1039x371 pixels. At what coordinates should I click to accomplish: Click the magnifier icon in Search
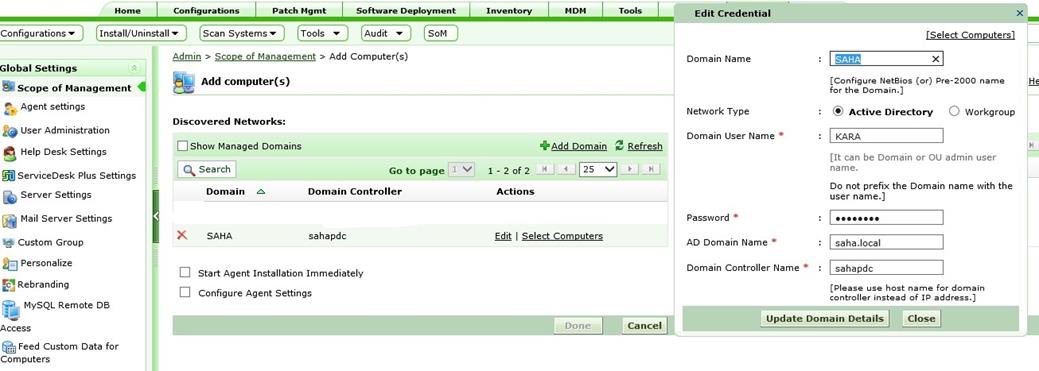click(x=189, y=170)
